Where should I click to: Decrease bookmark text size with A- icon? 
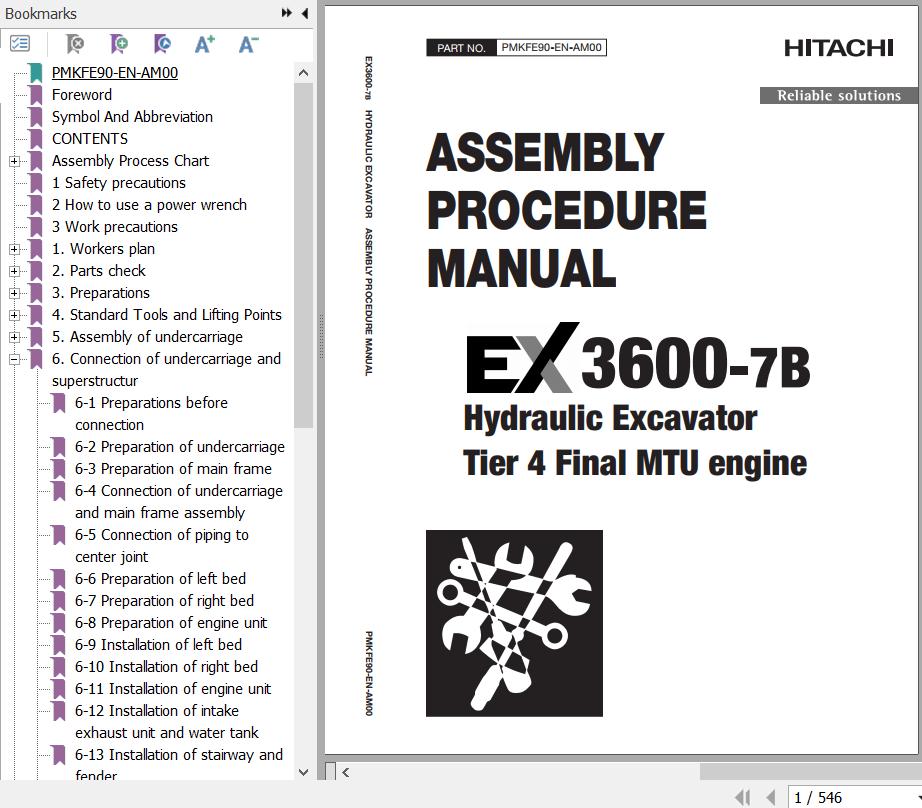(x=248, y=44)
